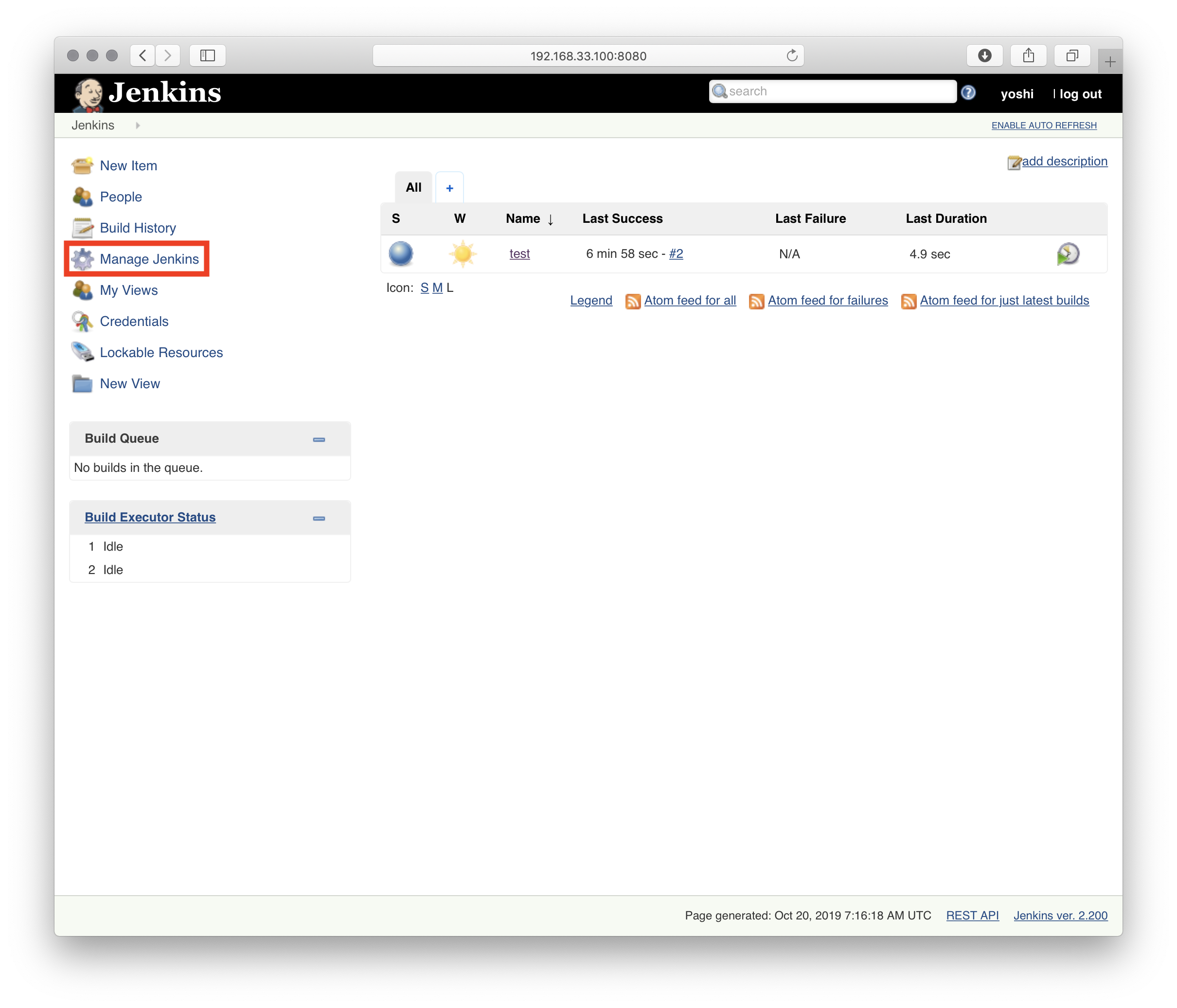Go forward with the browser forward arrow
The width and height of the screenshot is (1177, 1008).
168,55
